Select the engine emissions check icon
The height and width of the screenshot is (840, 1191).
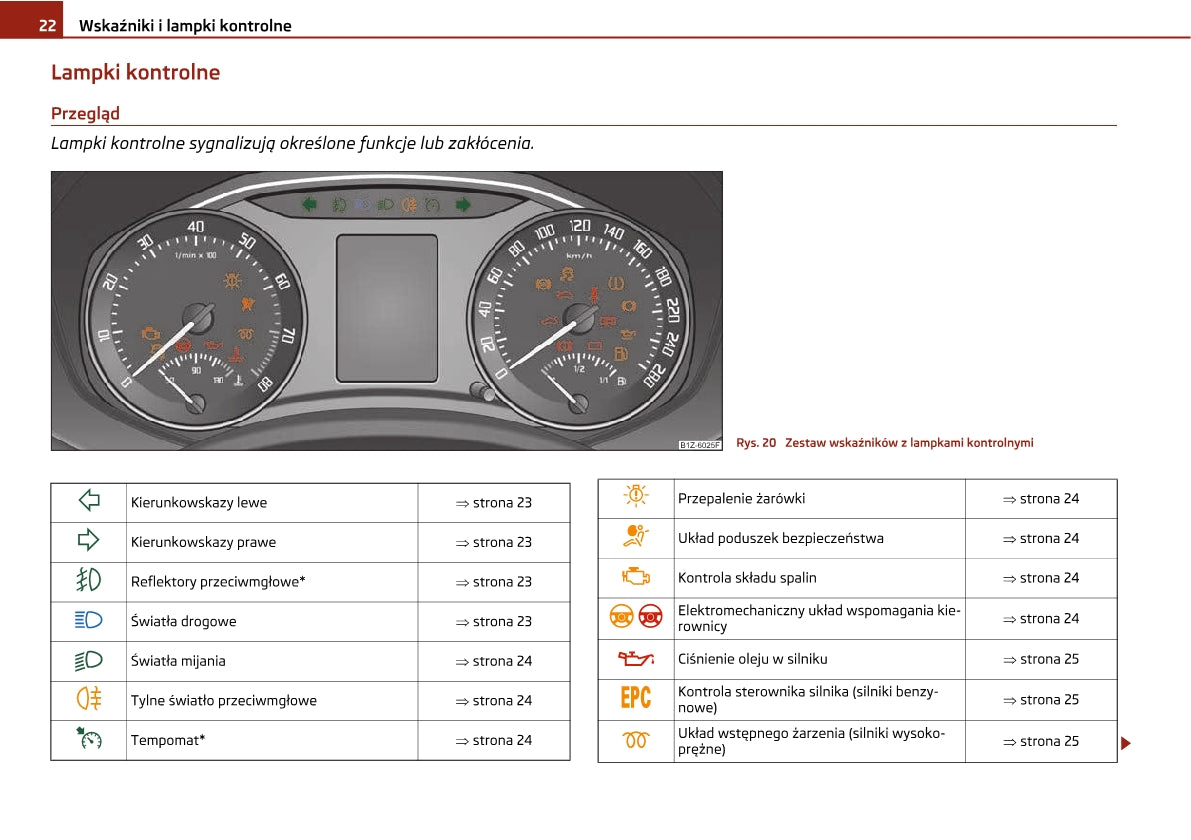[636, 577]
